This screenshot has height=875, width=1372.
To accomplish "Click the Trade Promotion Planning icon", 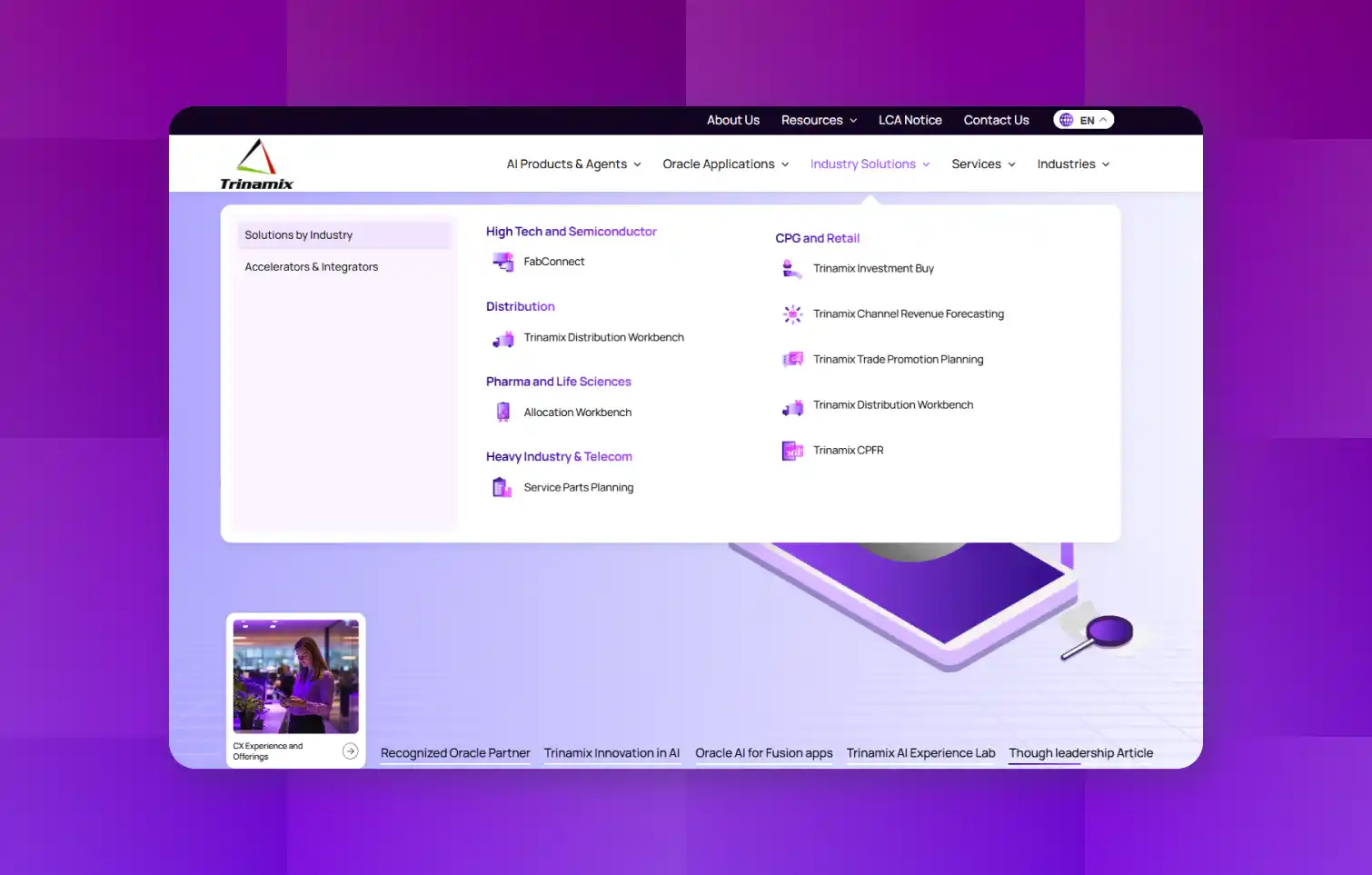I will (x=792, y=360).
